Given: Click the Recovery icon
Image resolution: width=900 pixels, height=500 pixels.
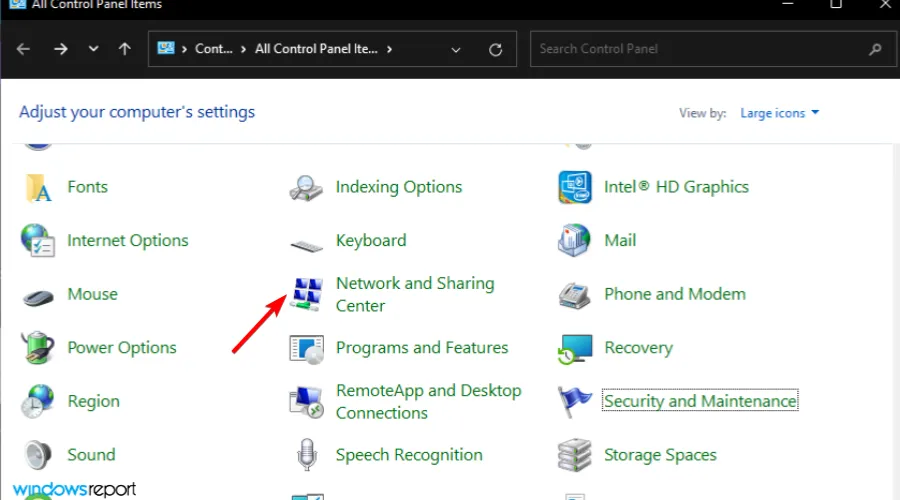Looking at the screenshot, I should pos(575,348).
